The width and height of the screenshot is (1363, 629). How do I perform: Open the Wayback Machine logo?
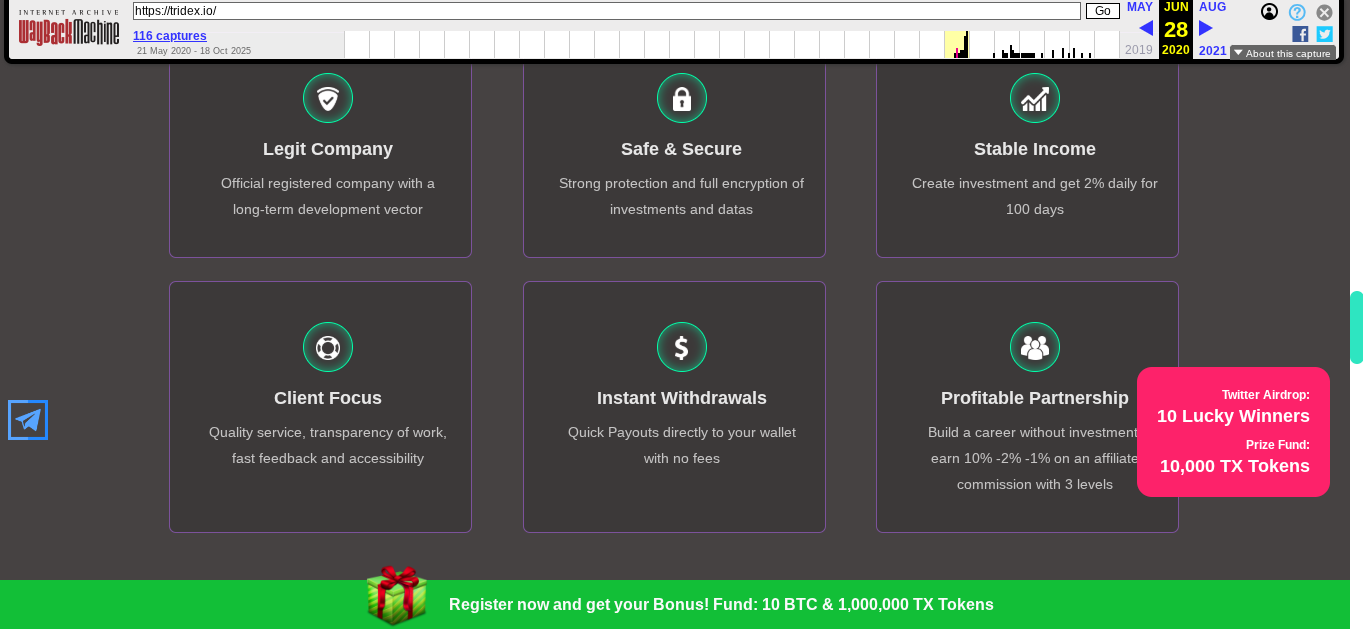(x=69, y=28)
